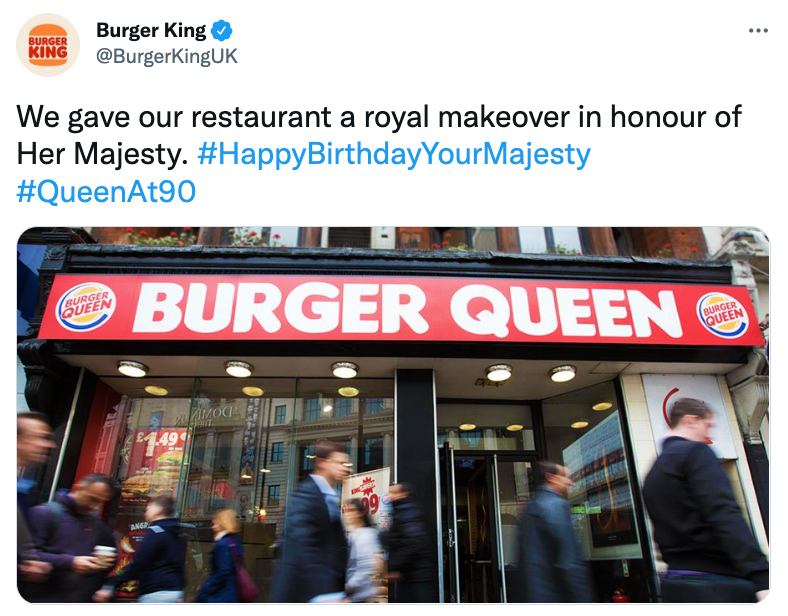Click the £1.49 burger poster in window

[158, 460]
